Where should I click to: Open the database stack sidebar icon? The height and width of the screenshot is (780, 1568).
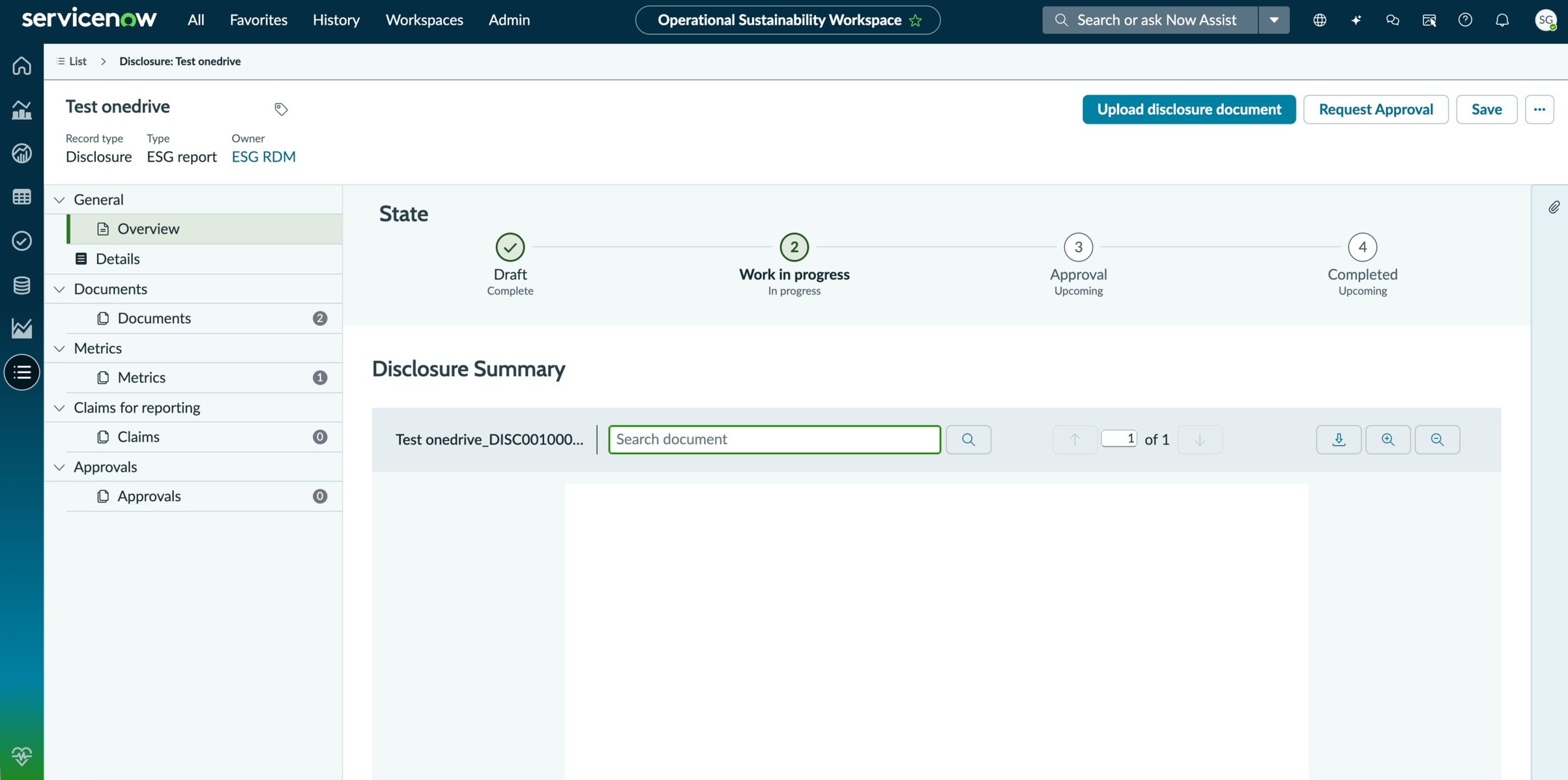22,285
